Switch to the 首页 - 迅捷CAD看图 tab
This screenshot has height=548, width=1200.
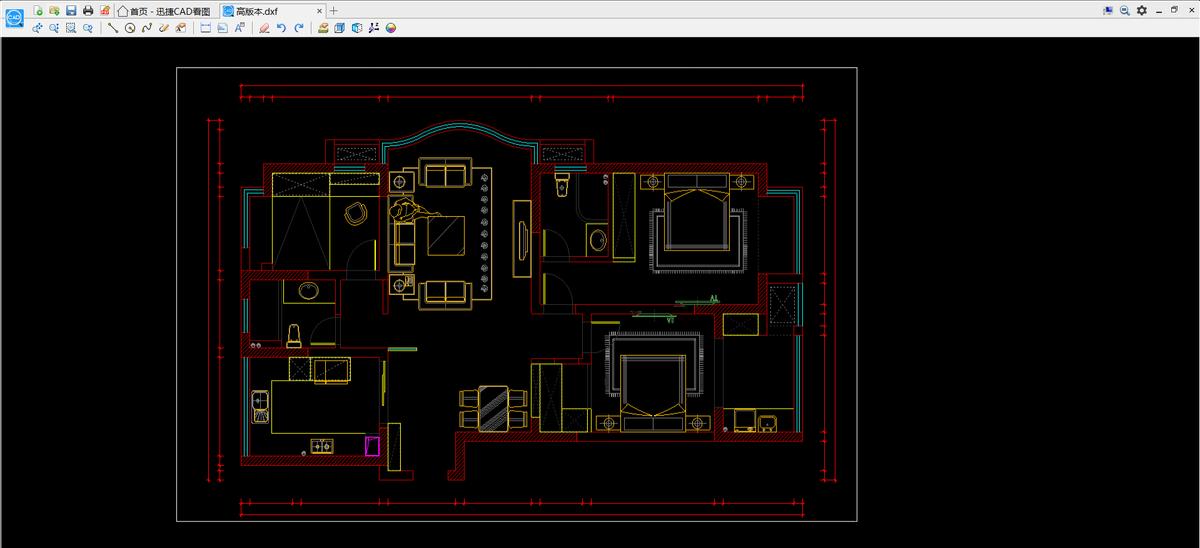[x=164, y=10]
